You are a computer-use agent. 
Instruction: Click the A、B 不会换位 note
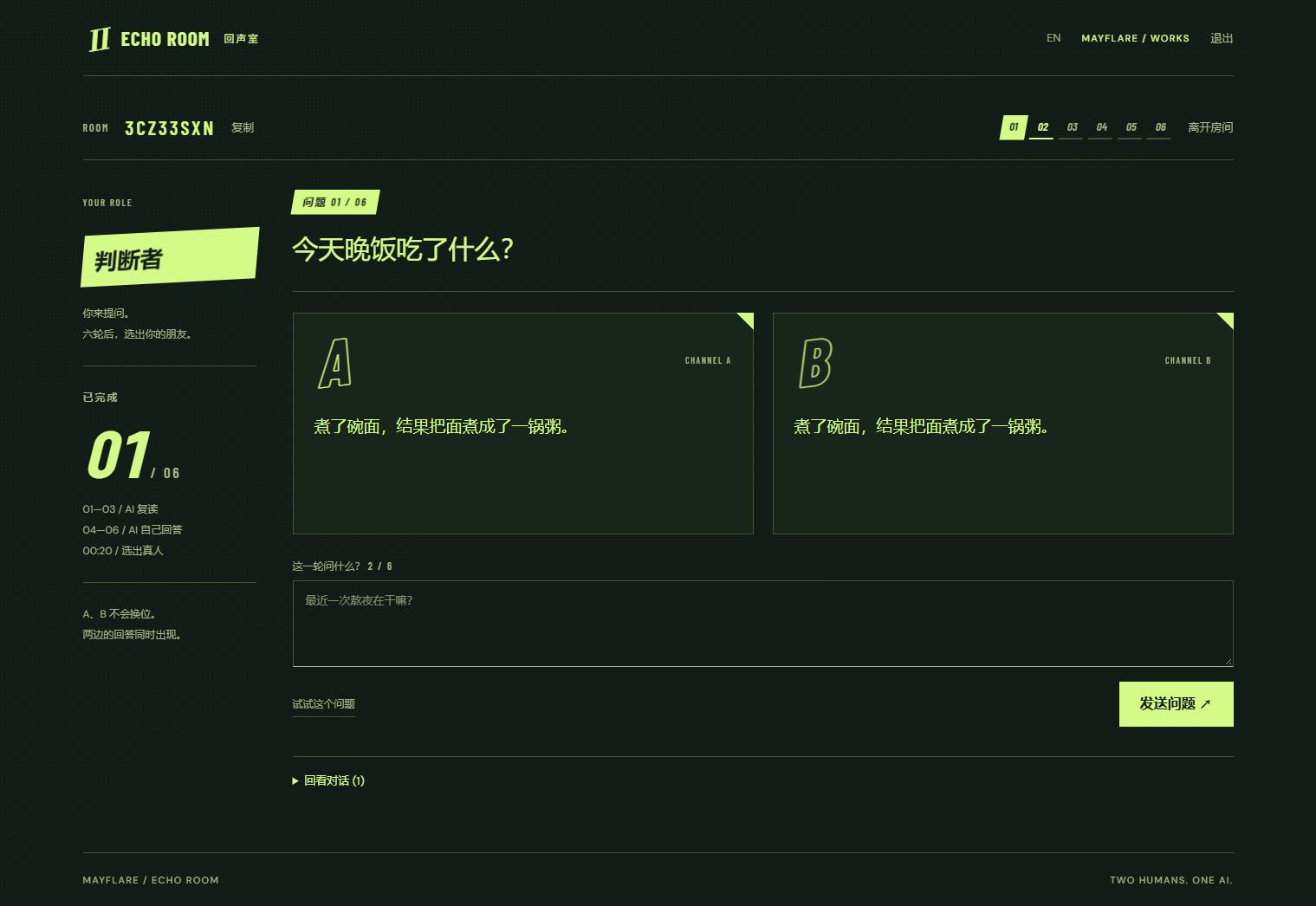[x=120, y=614]
